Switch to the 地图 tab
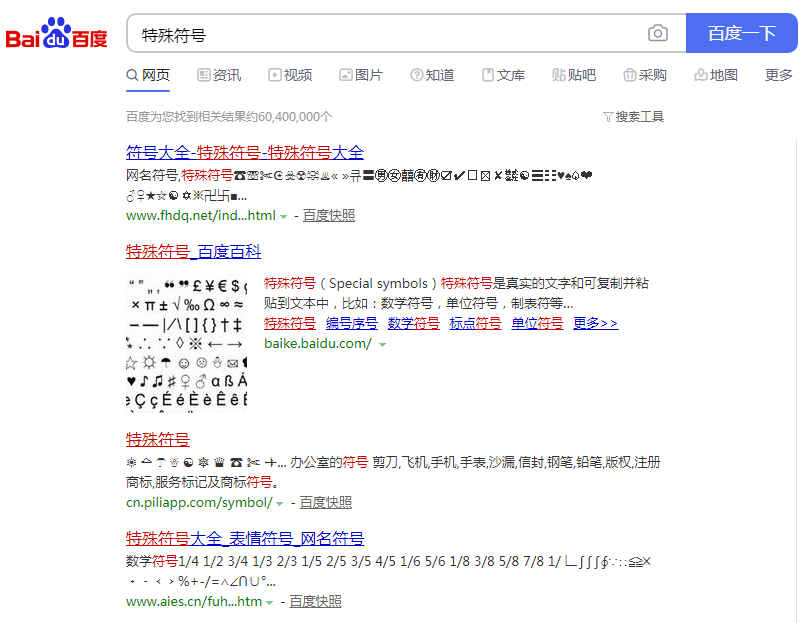801x623 pixels. pyautogui.click(x=716, y=75)
